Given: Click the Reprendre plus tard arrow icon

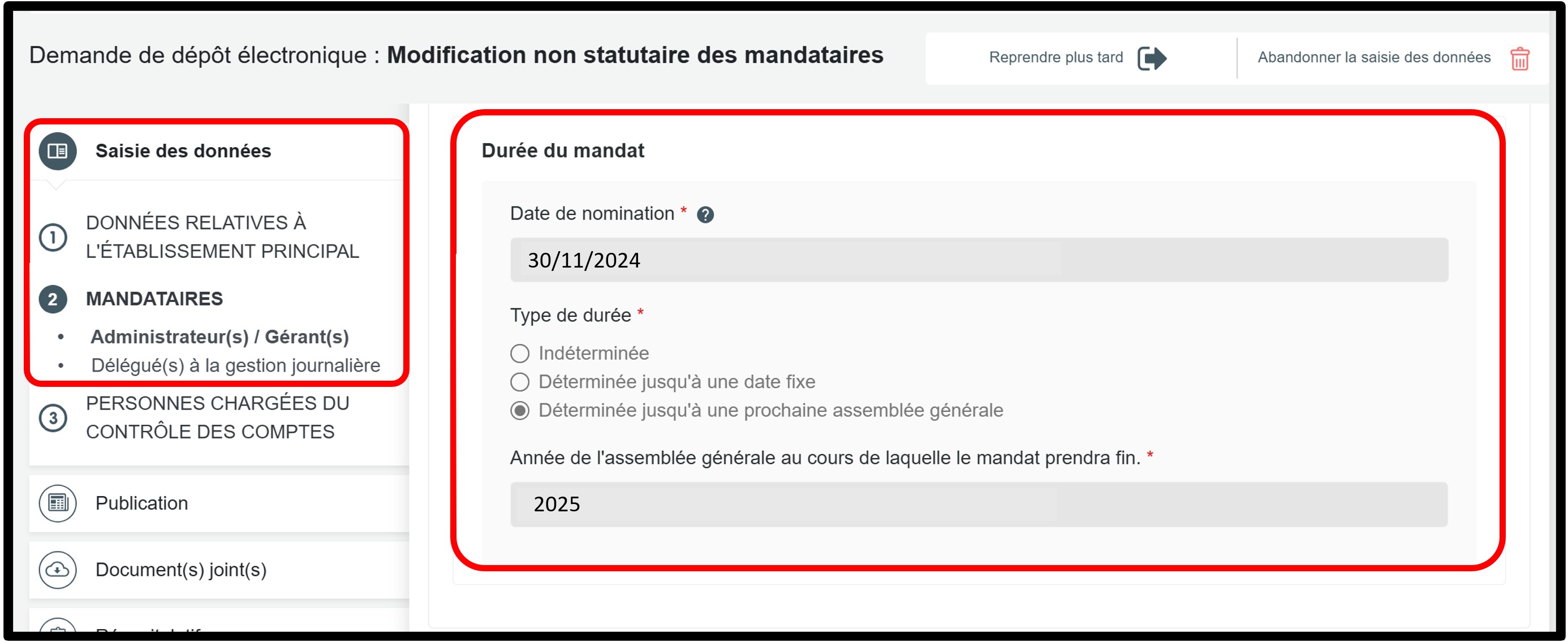Looking at the screenshot, I should pyautogui.click(x=1152, y=58).
